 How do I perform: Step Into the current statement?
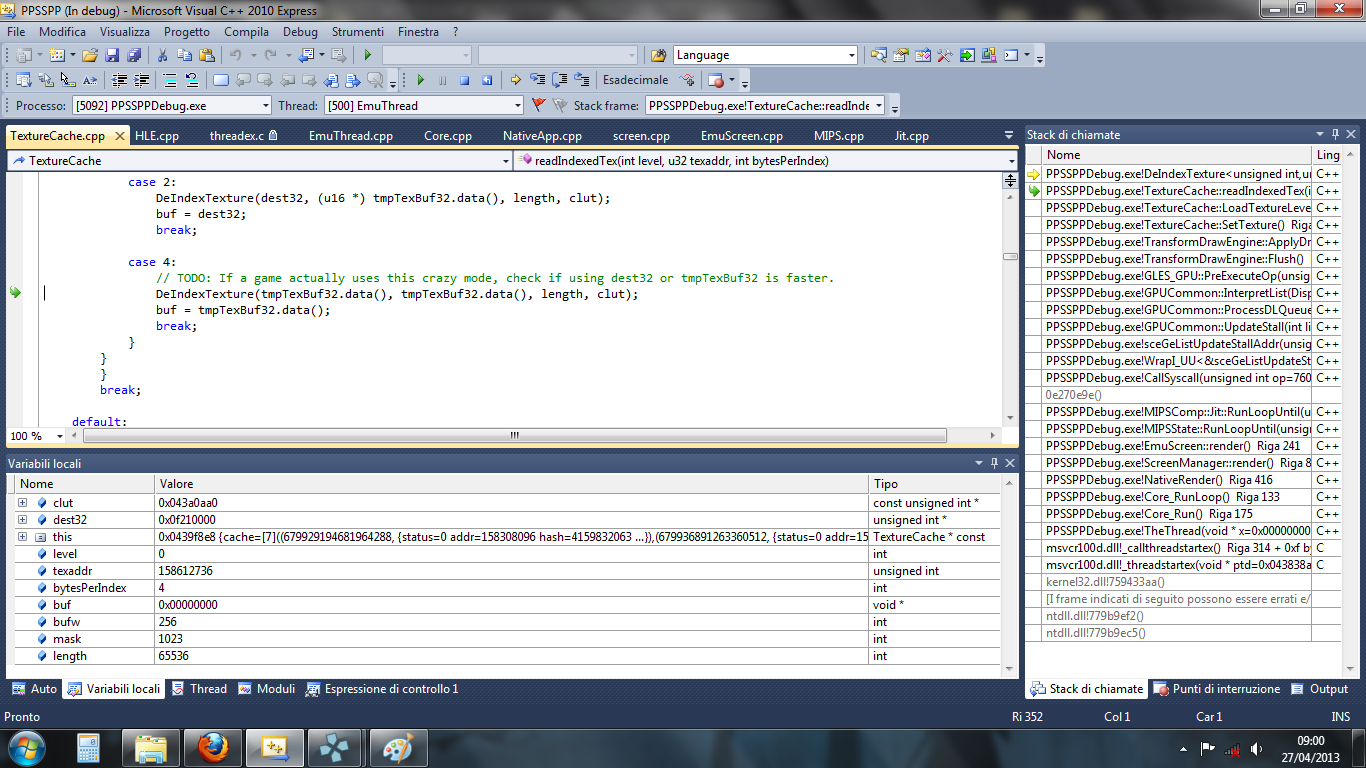537,80
